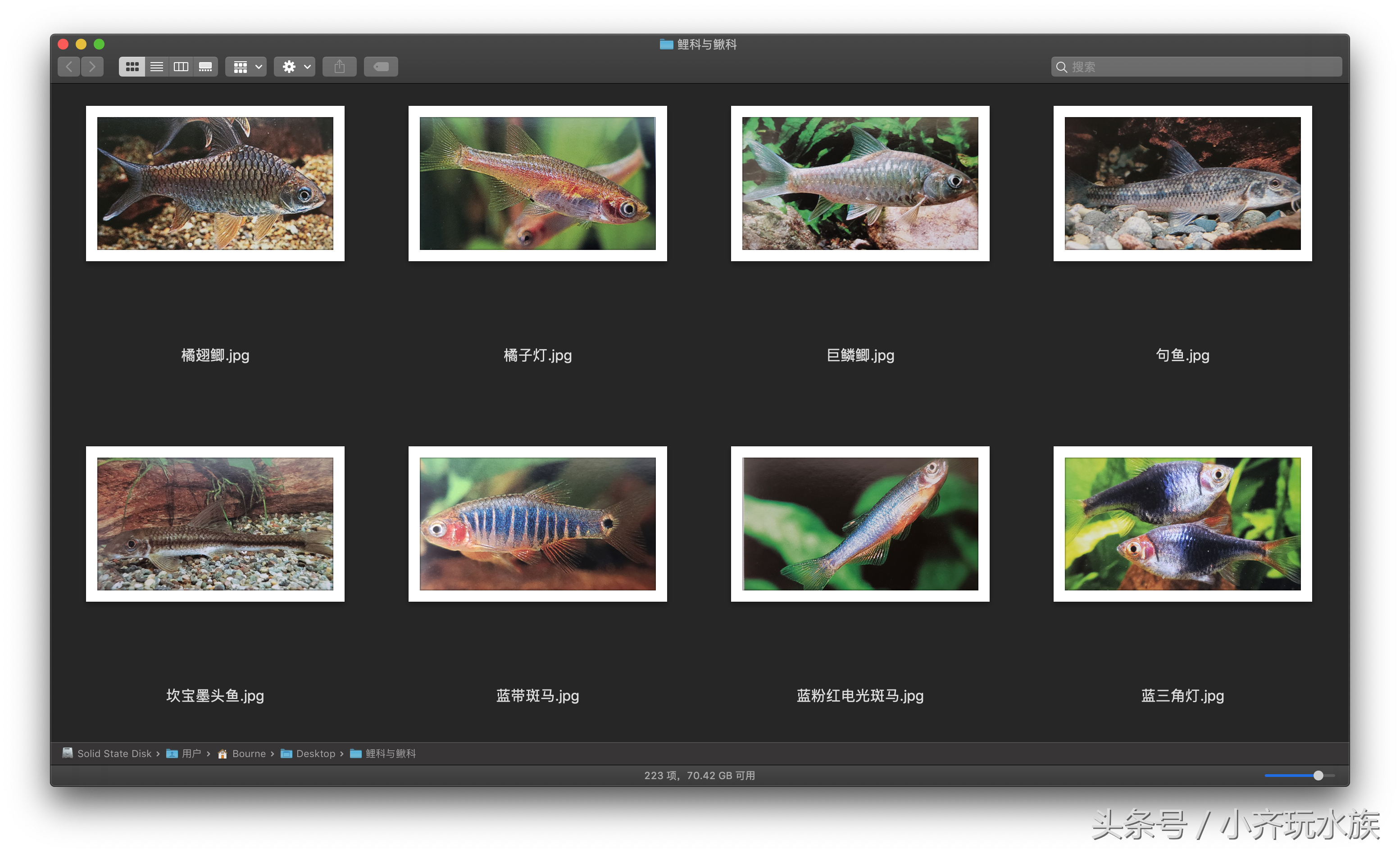
Task: Click the share button in toolbar
Action: [340, 67]
